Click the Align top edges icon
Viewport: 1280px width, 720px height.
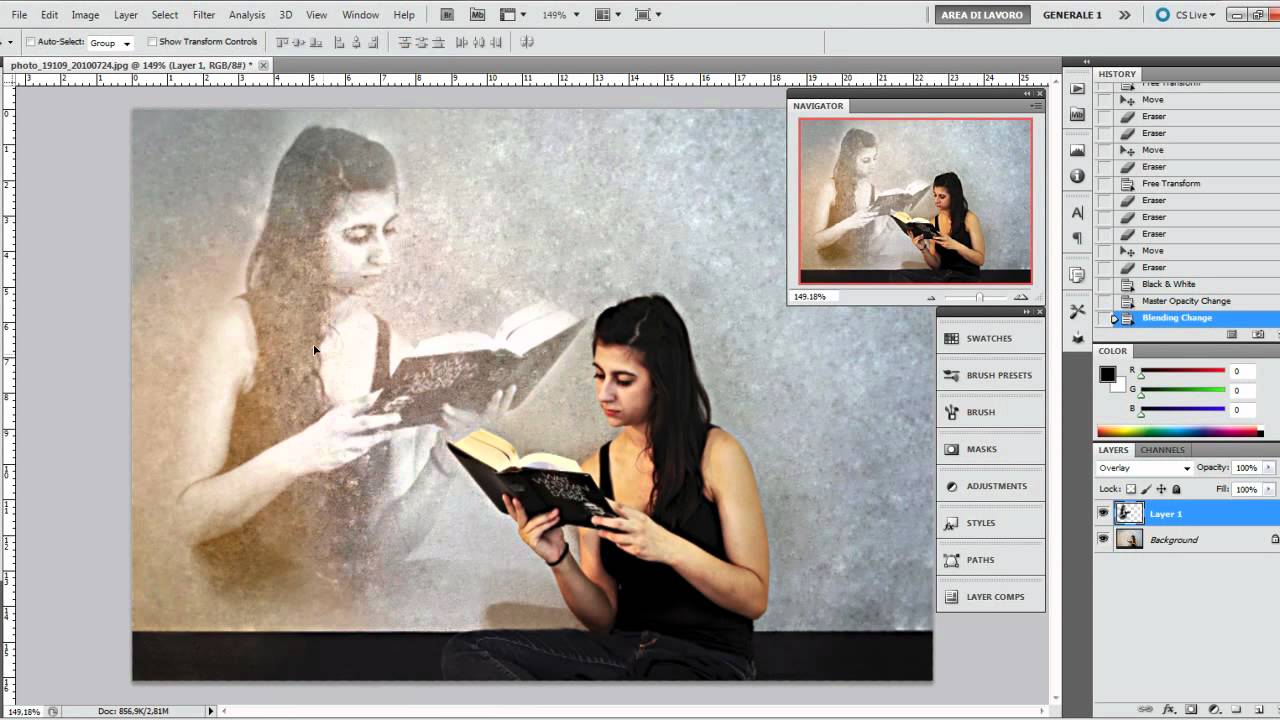(x=283, y=42)
